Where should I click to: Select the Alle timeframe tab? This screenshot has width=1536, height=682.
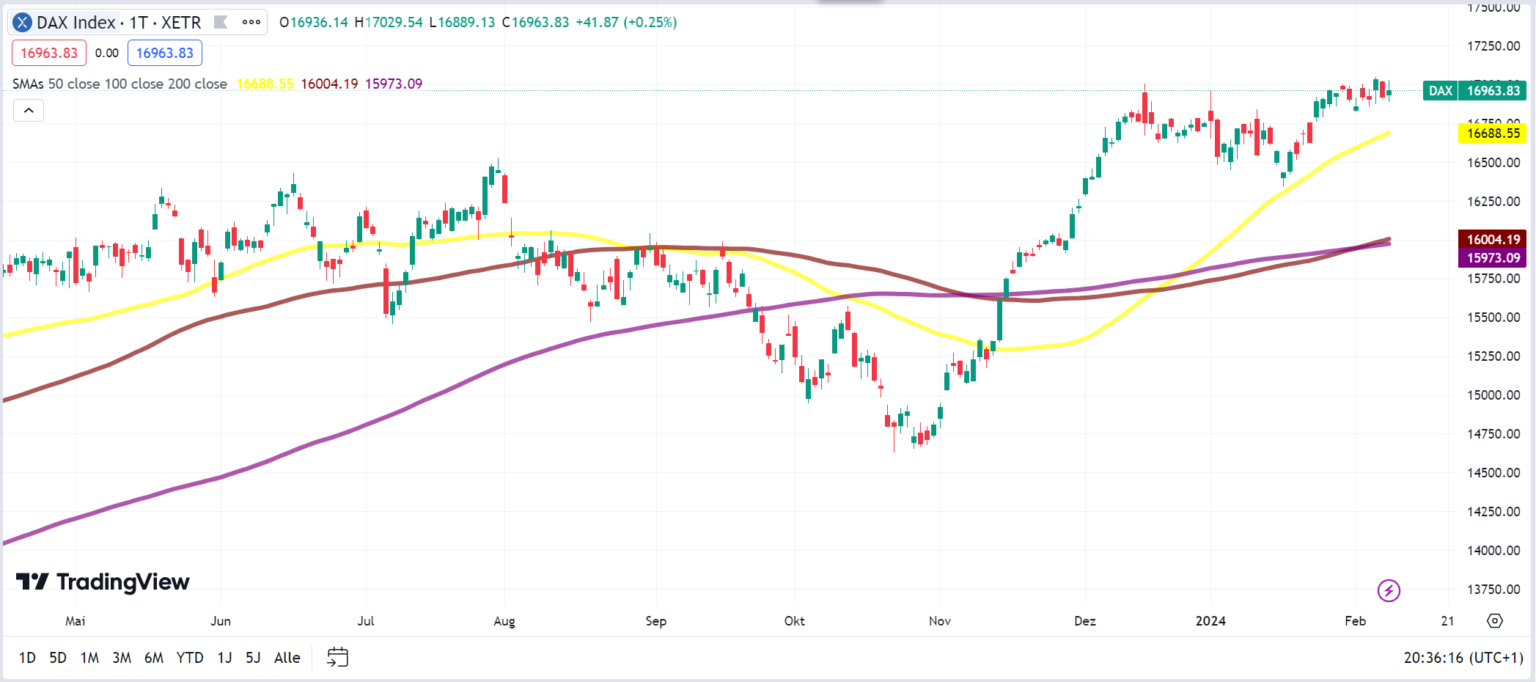click(x=287, y=657)
